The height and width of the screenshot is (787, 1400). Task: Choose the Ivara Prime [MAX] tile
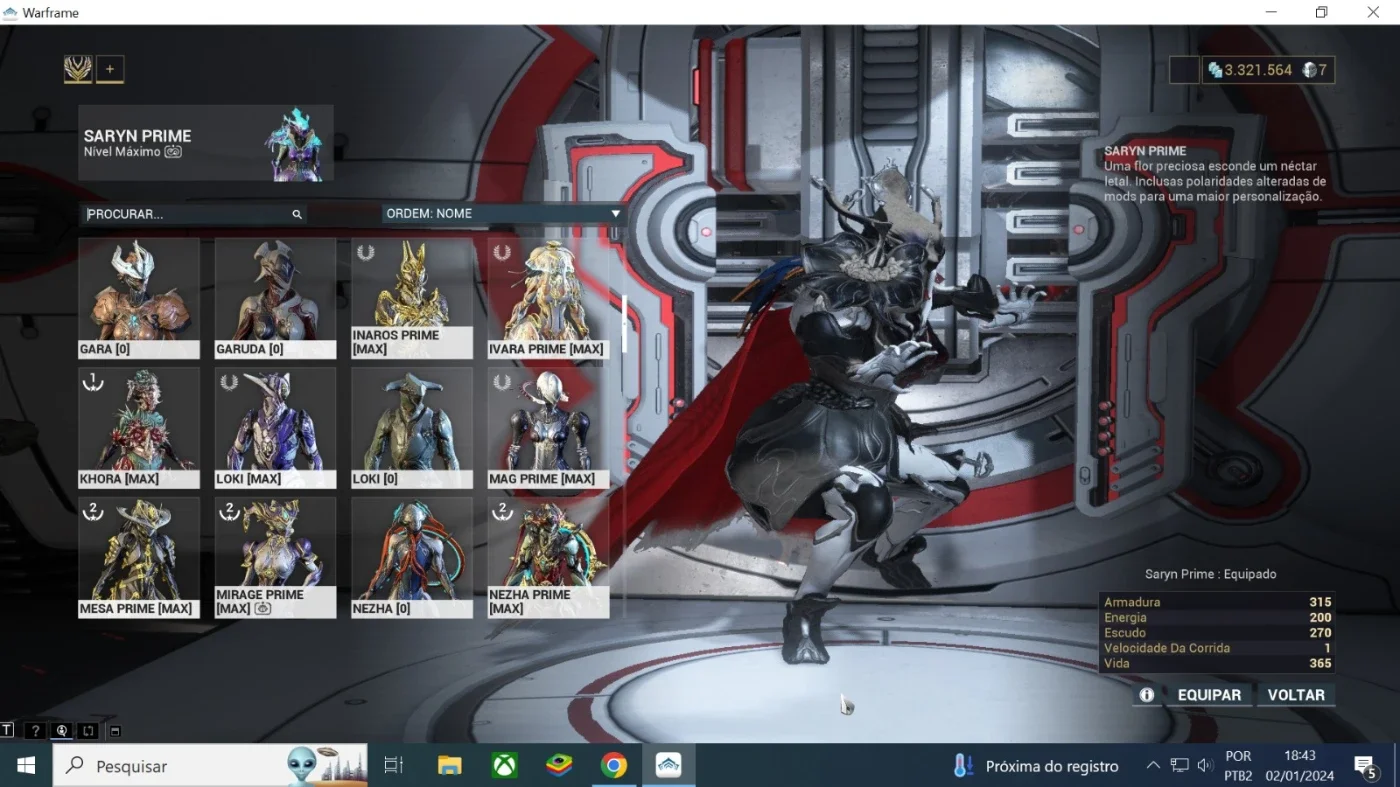point(548,298)
